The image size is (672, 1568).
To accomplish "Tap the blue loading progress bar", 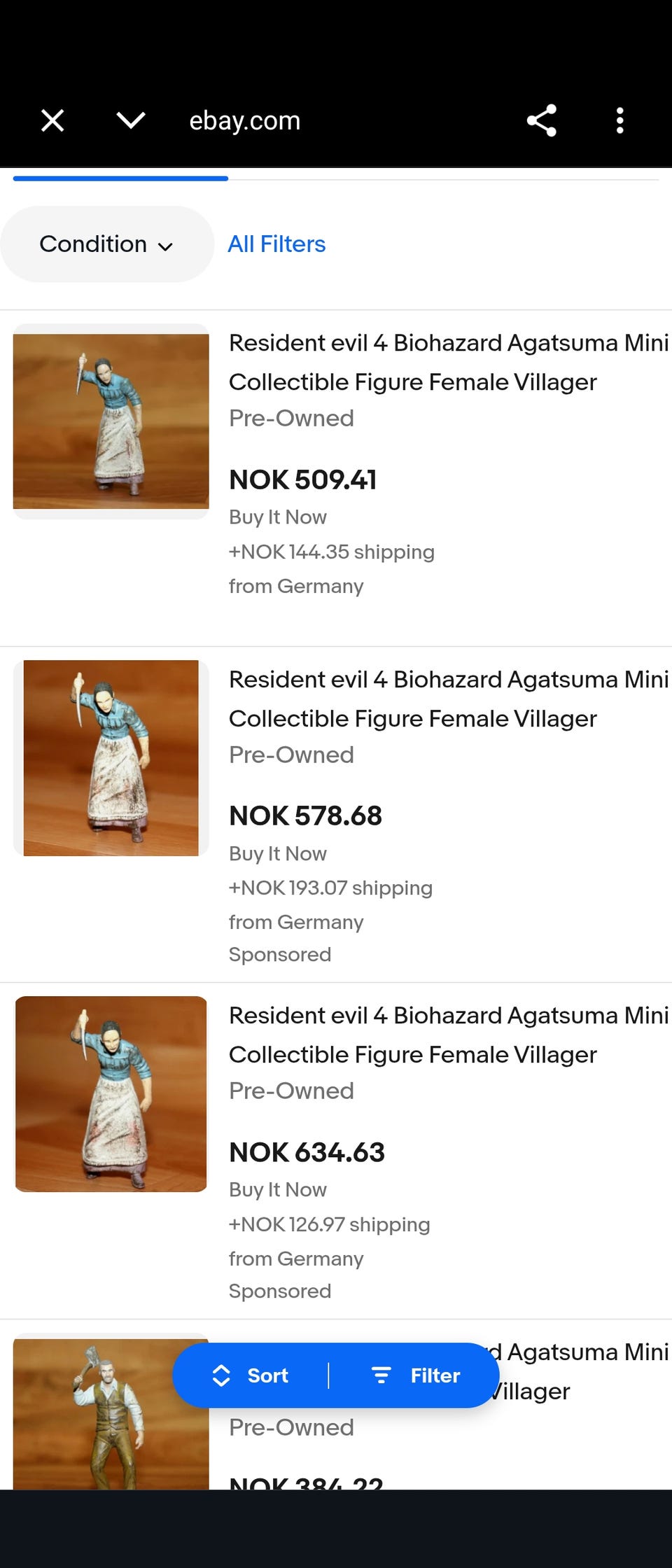I will (120, 178).
